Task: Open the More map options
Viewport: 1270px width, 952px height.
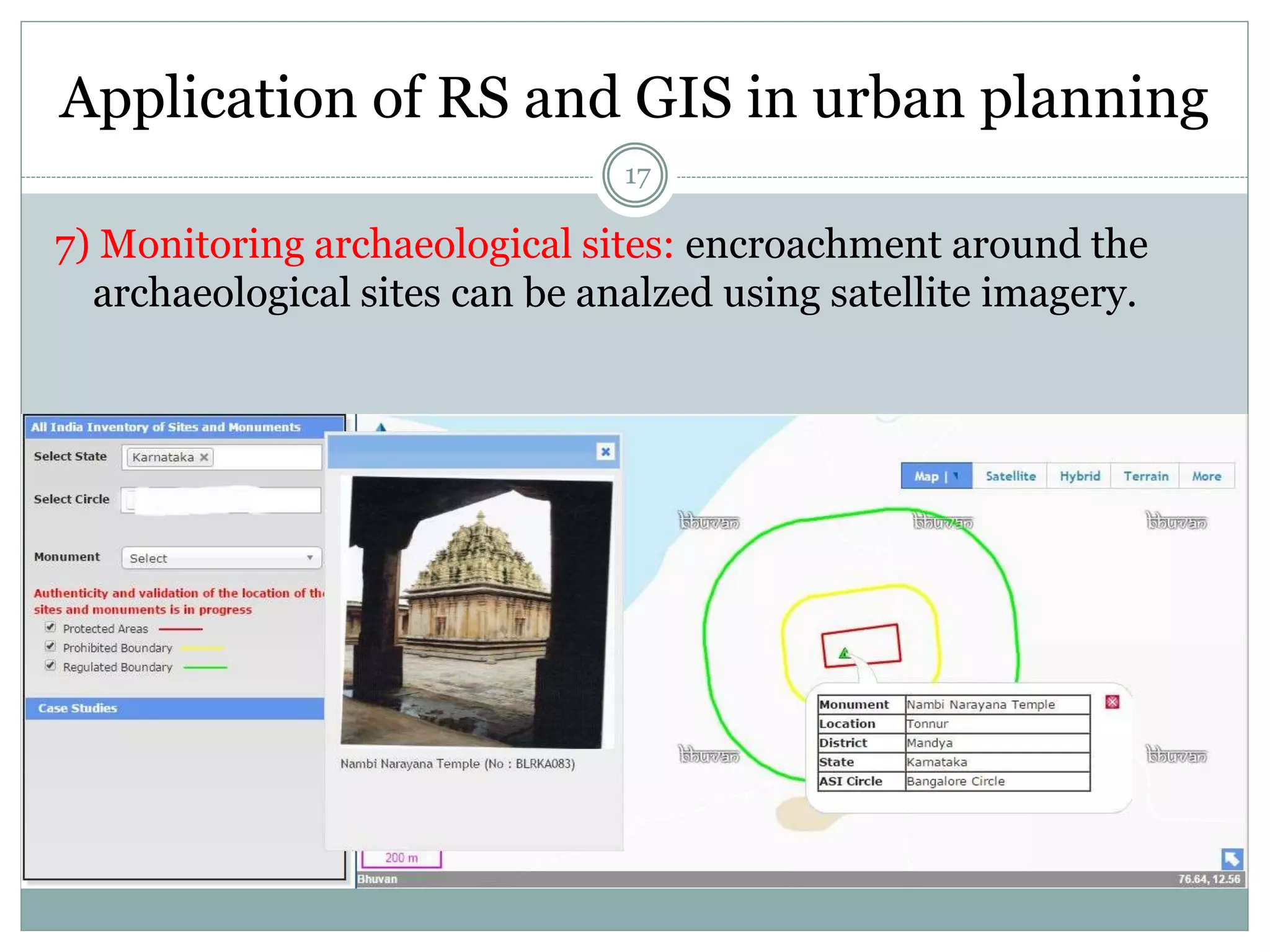Action: tap(1206, 476)
